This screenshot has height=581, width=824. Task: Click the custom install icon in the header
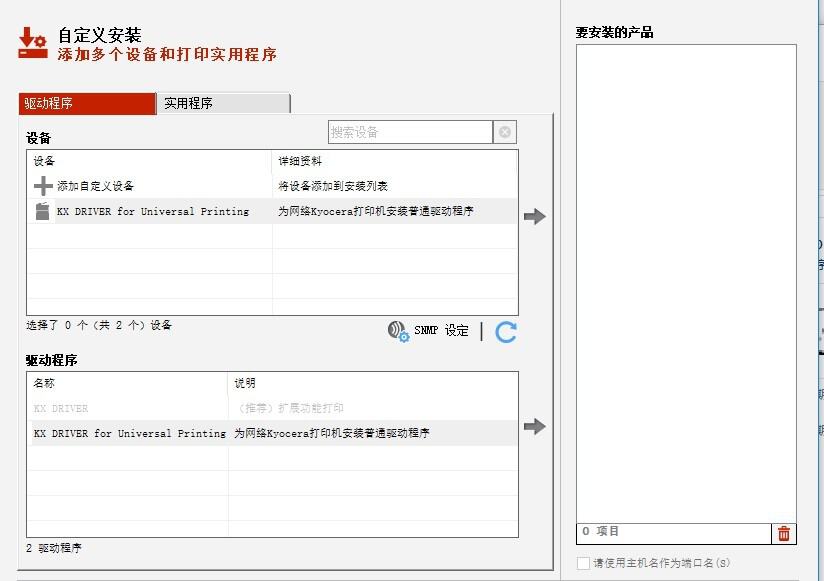pos(33,43)
